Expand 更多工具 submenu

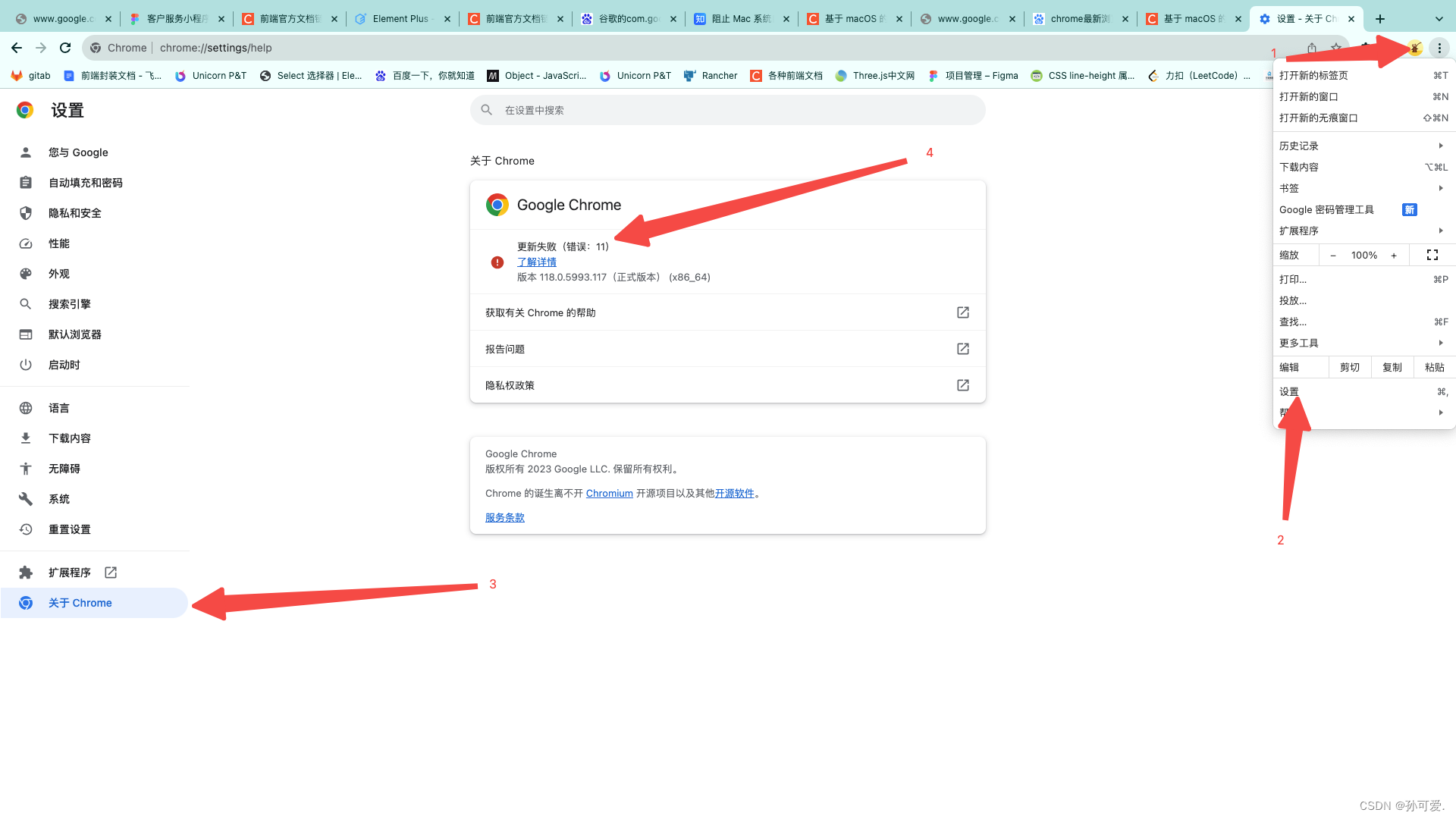pos(1364,344)
